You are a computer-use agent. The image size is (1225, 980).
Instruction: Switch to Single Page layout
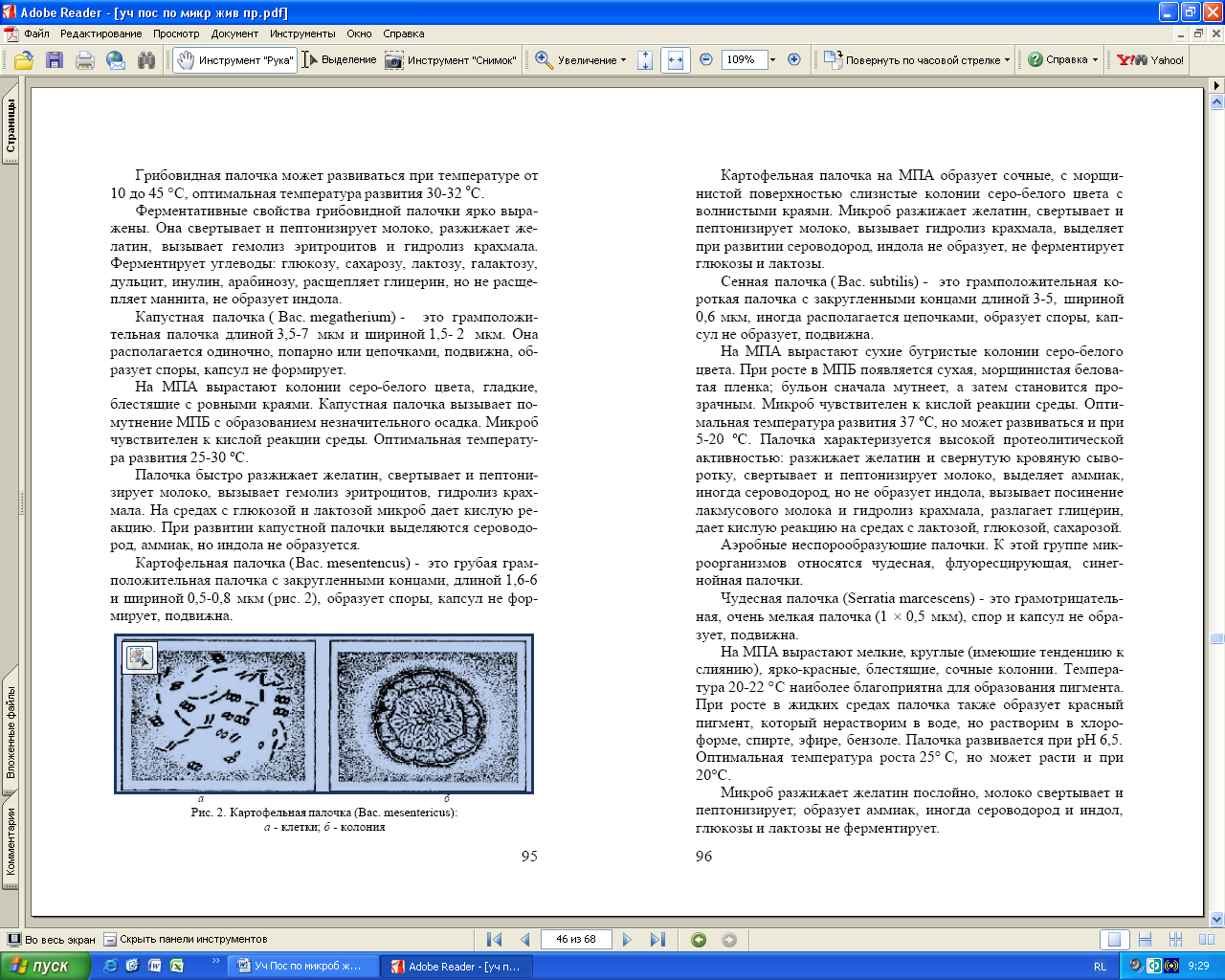click(1114, 940)
